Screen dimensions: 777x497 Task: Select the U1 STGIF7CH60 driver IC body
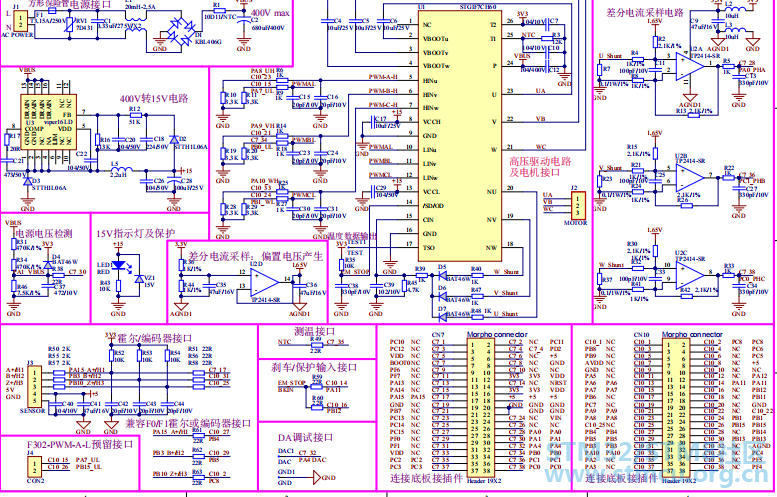pos(460,136)
